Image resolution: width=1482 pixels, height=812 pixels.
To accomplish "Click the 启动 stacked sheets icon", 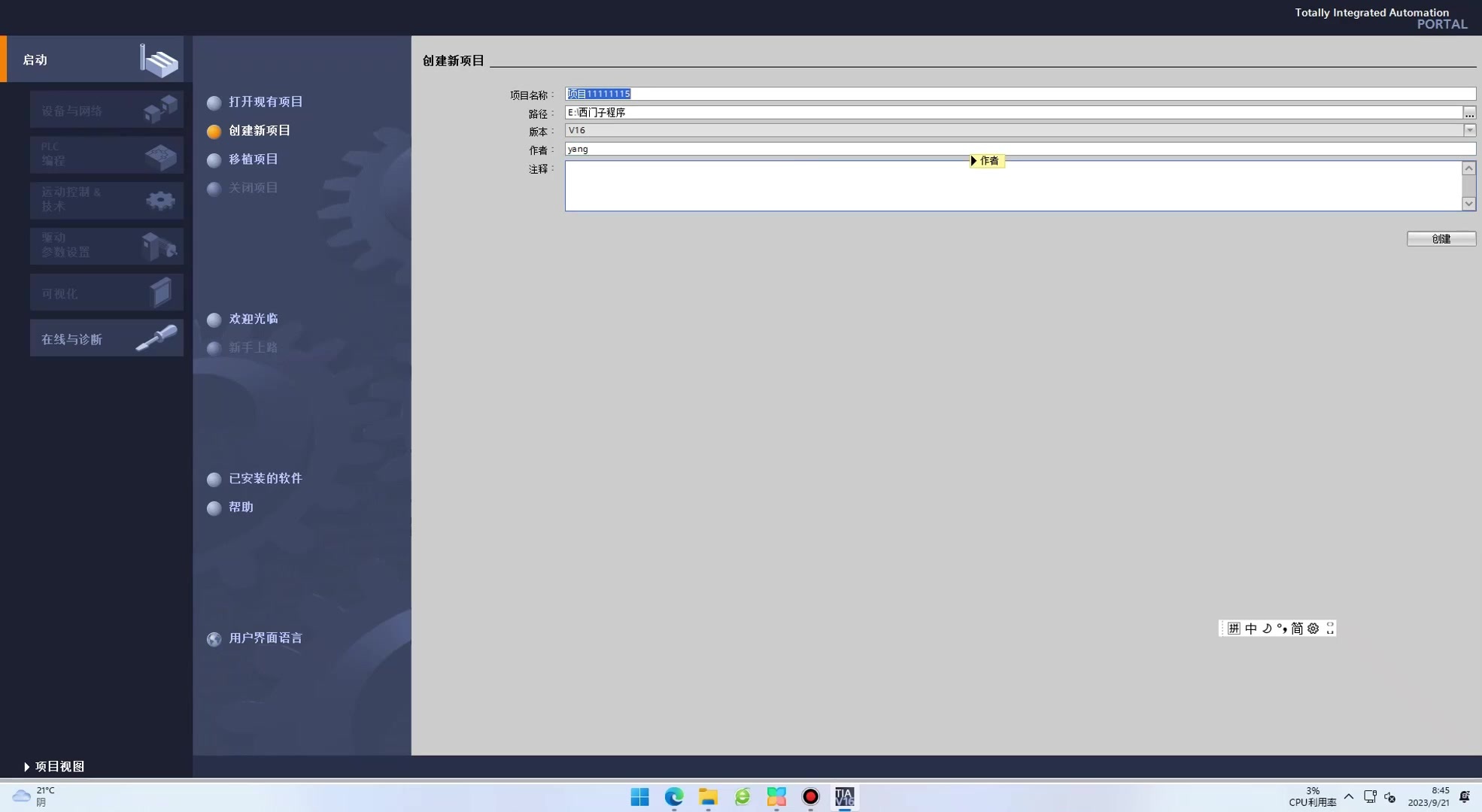I will pos(159,60).
